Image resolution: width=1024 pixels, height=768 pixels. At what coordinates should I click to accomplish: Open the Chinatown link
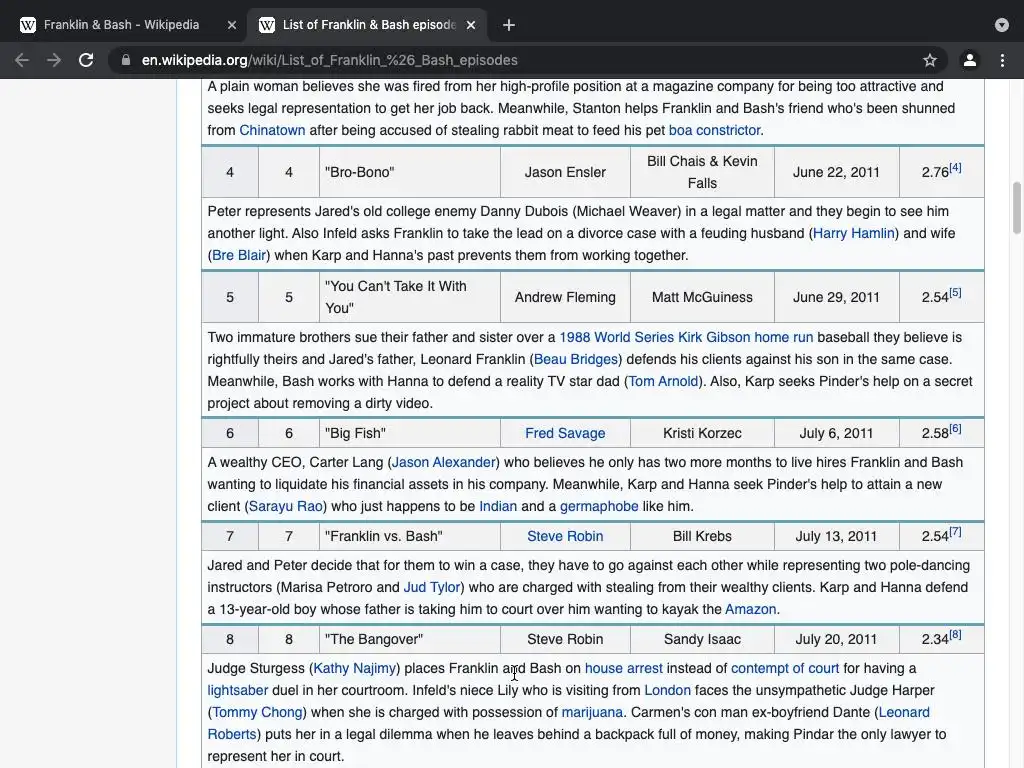[272, 130]
